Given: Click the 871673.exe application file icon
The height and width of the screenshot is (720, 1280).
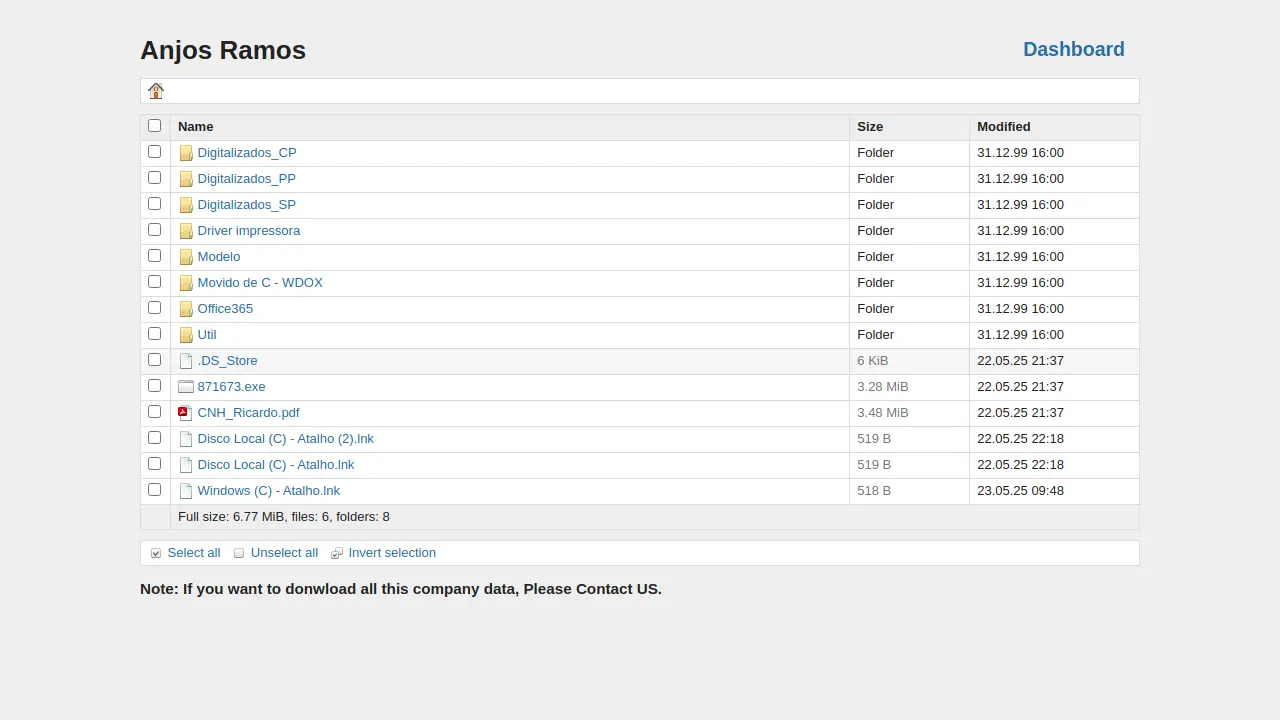Looking at the screenshot, I should click(x=186, y=387).
